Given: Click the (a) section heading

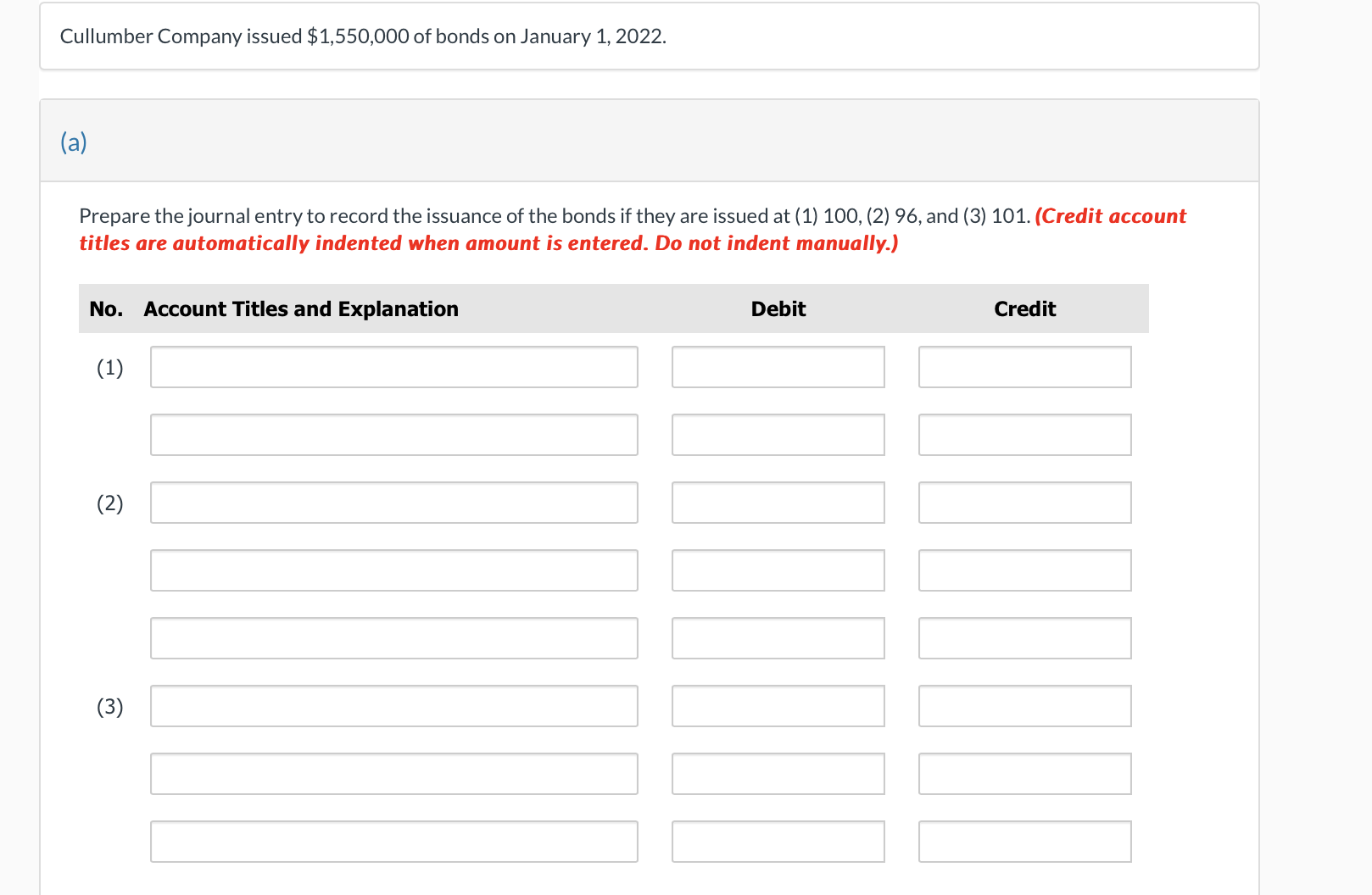Looking at the screenshot, I should (x=74, y=142).
